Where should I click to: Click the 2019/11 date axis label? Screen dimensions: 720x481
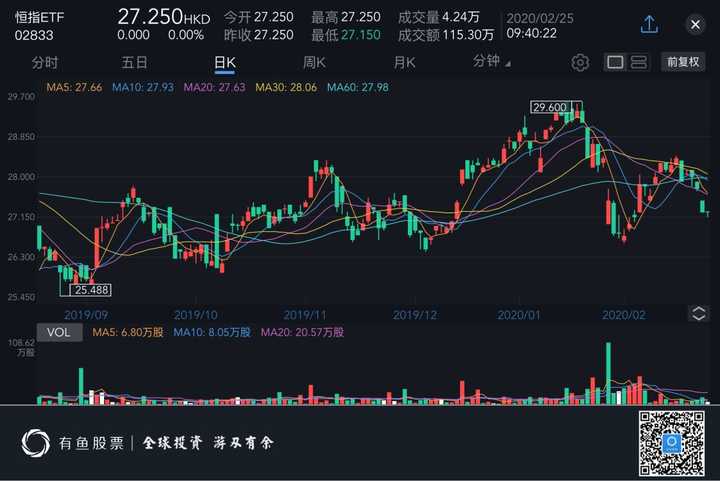[x=305, y=315]
